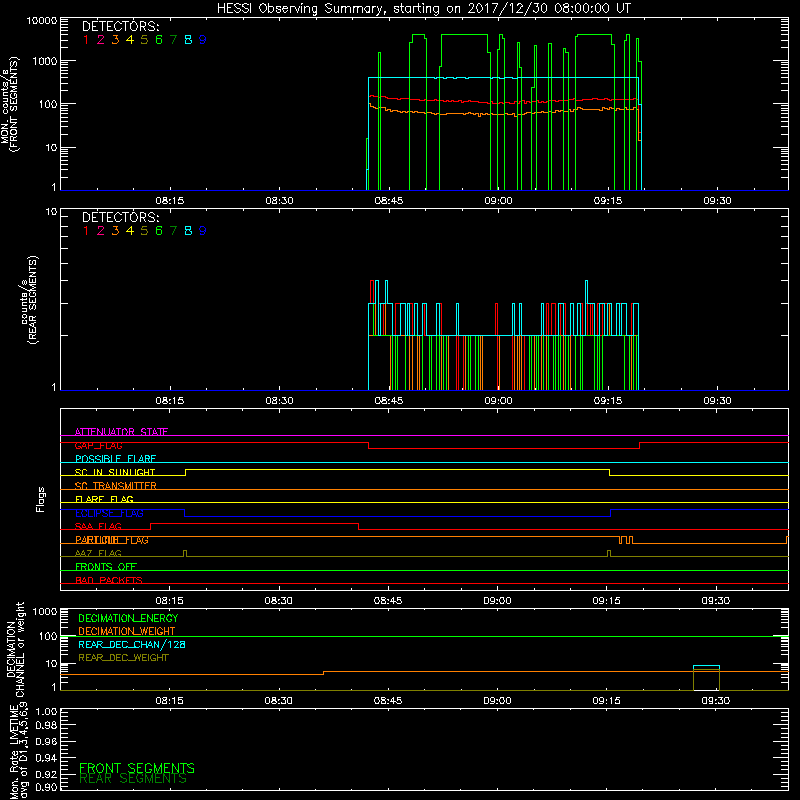Click red detector 1 in top legend

tap(86, 40)
